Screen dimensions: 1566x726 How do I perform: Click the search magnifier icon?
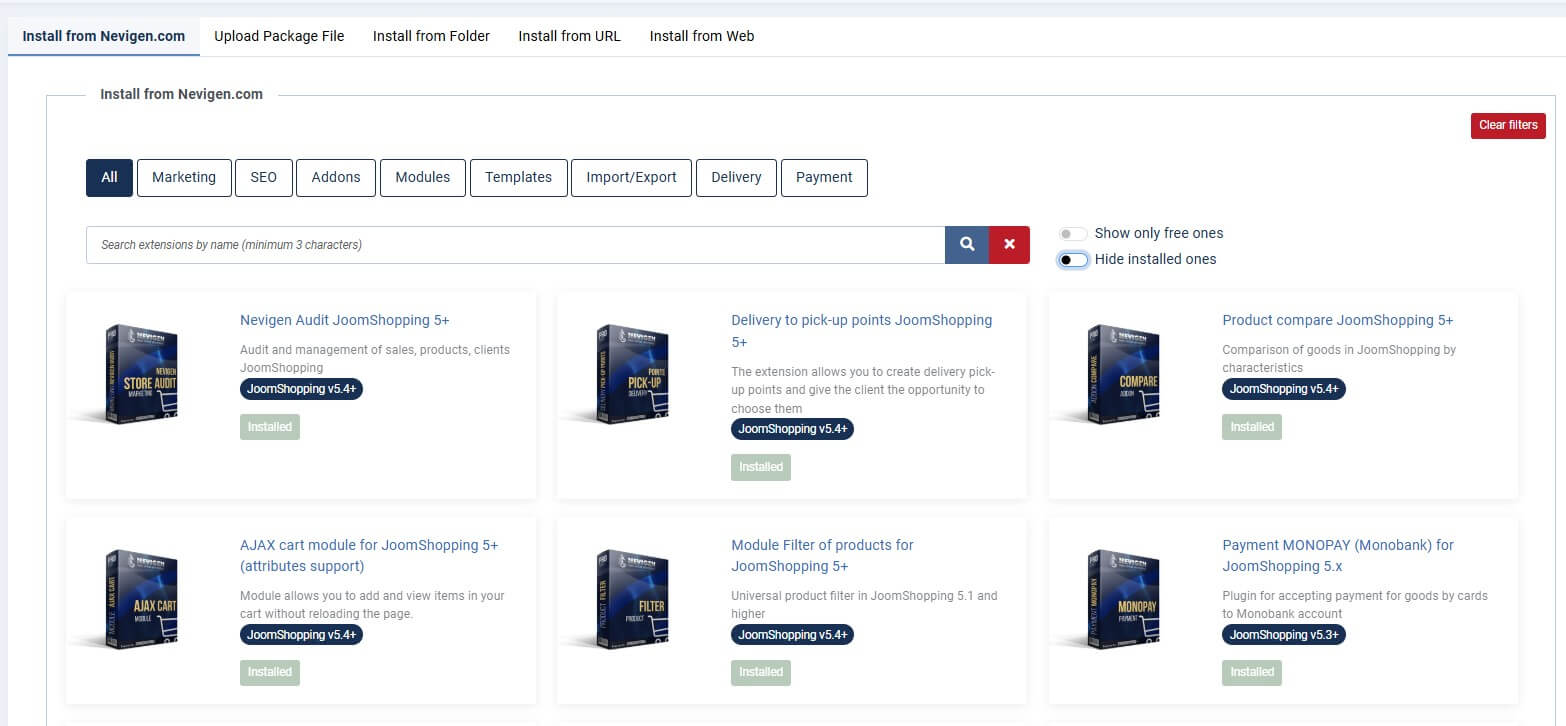(965, 244)
